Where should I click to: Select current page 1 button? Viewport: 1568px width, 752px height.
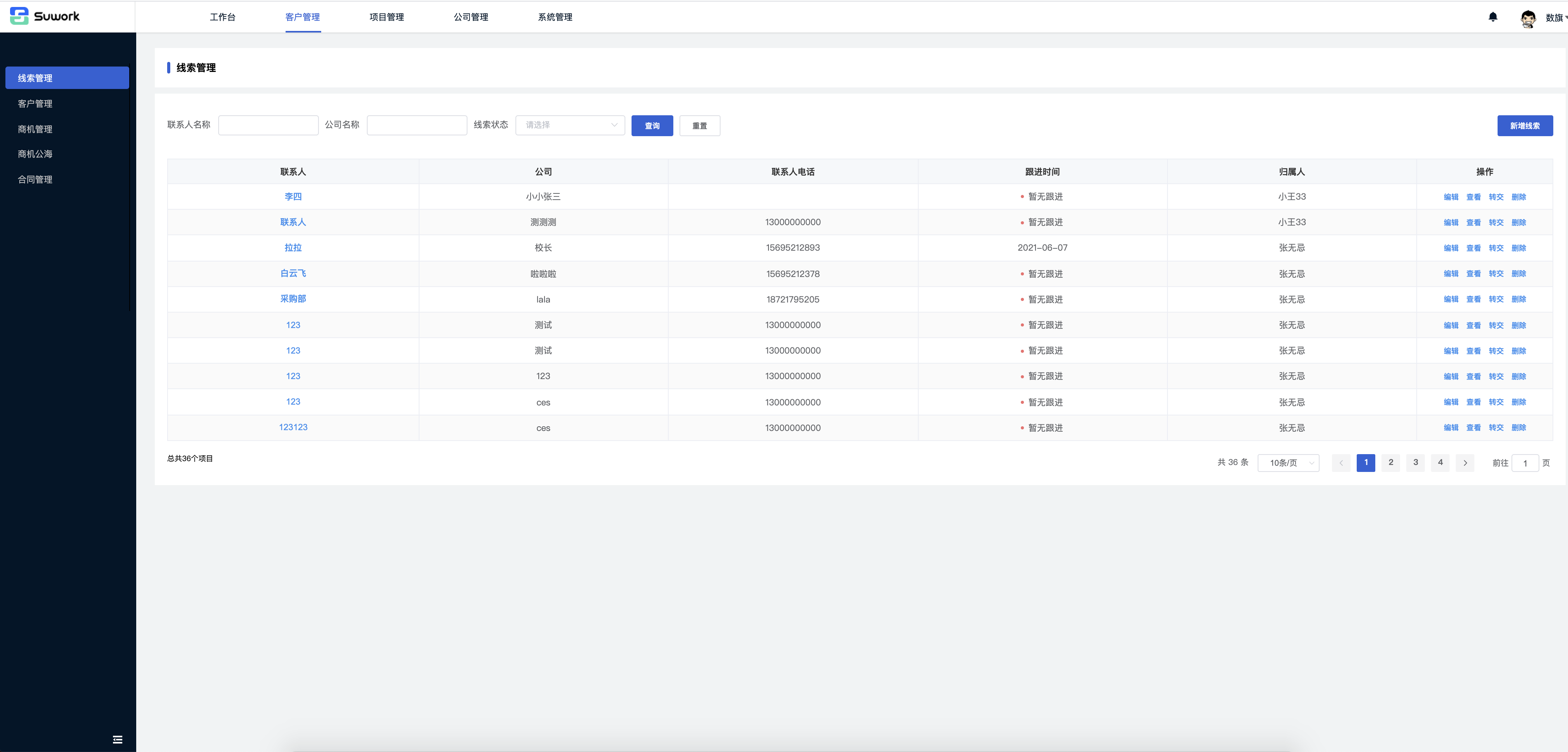tap(1366, 462)
